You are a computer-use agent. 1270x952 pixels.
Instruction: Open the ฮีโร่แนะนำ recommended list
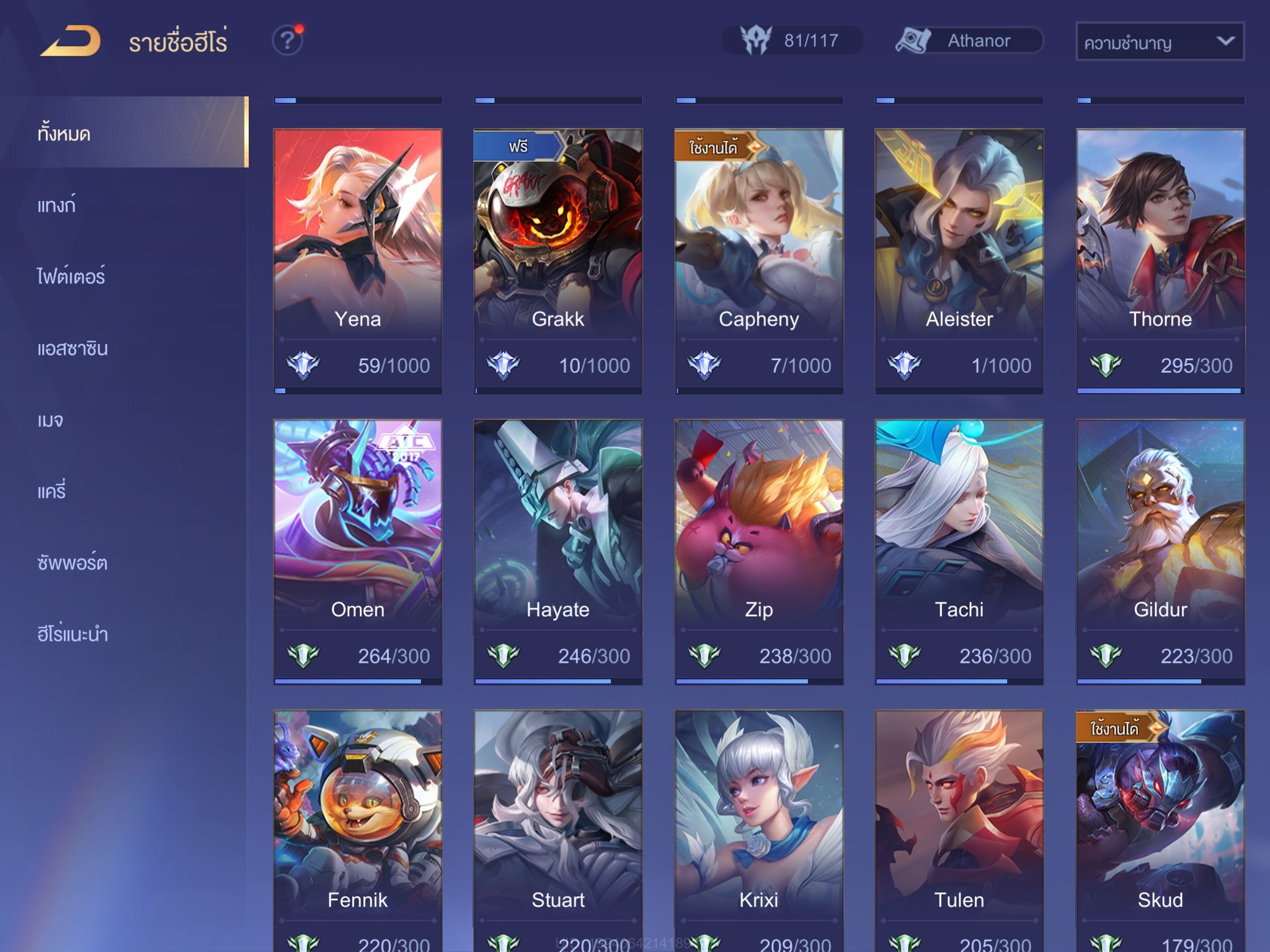[x=73, y=634]
